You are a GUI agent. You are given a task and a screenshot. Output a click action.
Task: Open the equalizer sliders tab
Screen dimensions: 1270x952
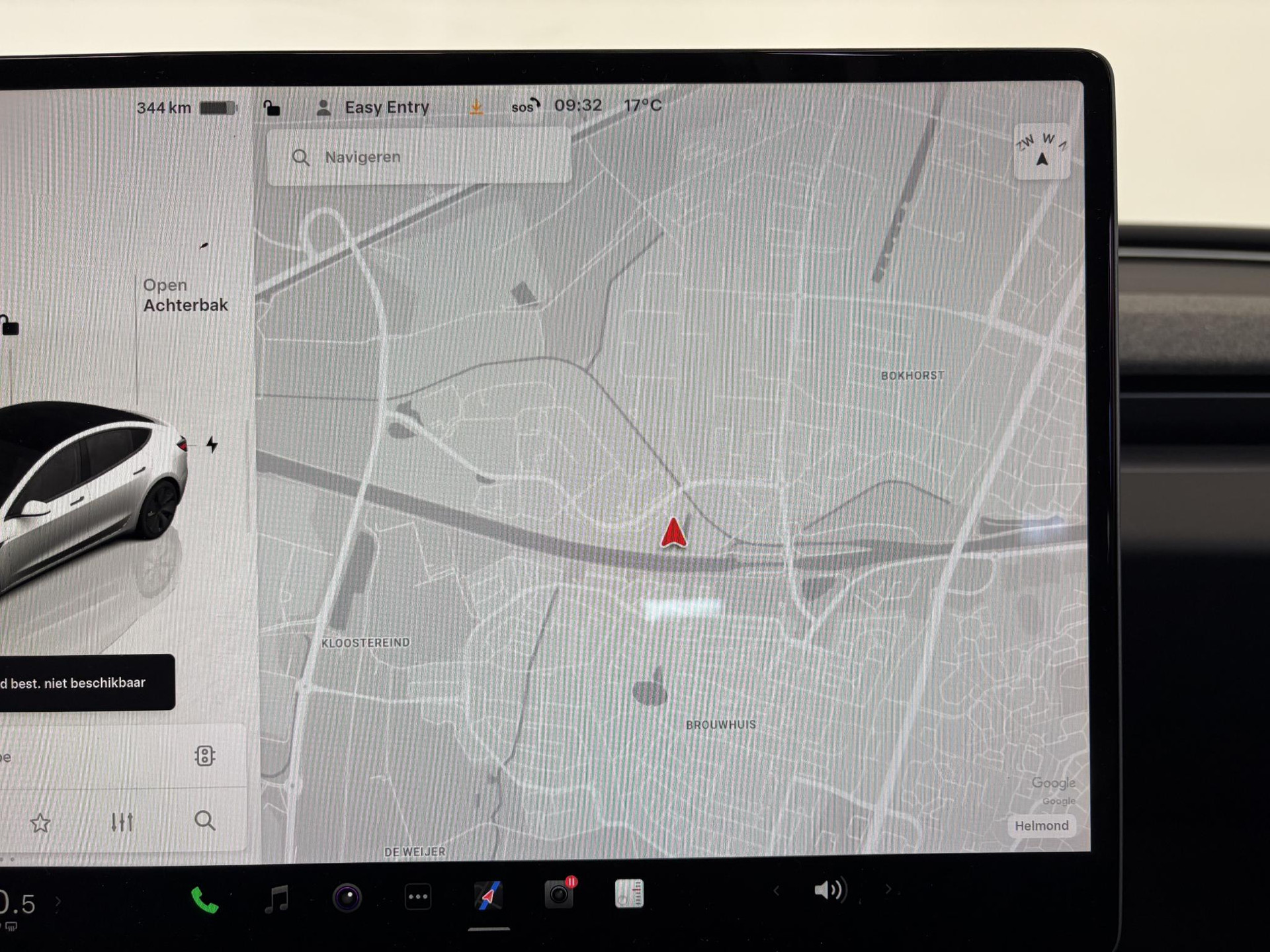point(122,822)
